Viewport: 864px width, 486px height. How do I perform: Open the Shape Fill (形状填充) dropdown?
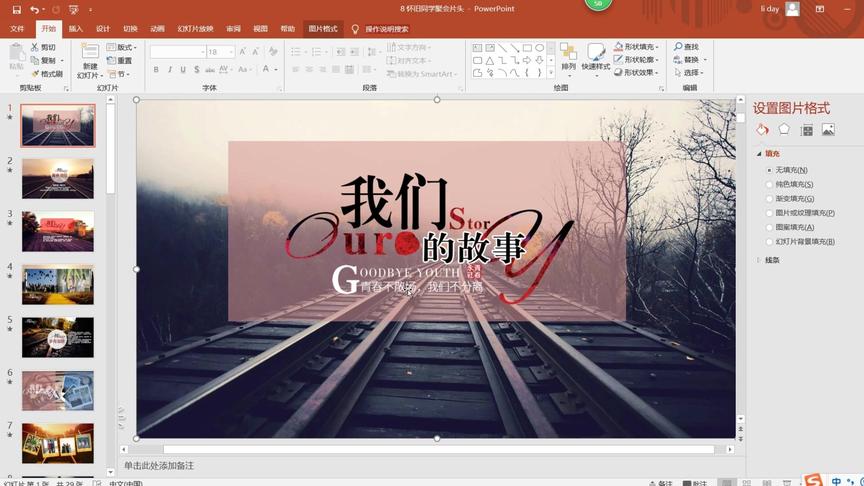(x=636, y=47)
